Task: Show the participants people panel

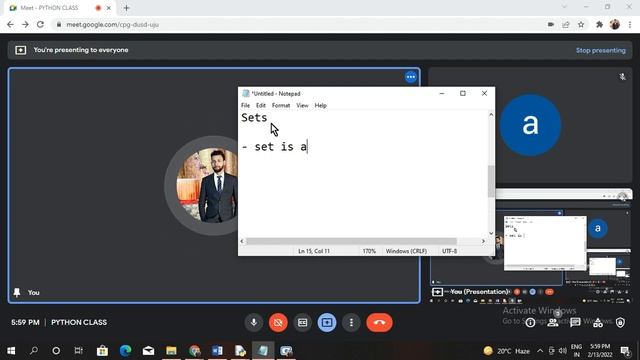Action: click(553, 323)
